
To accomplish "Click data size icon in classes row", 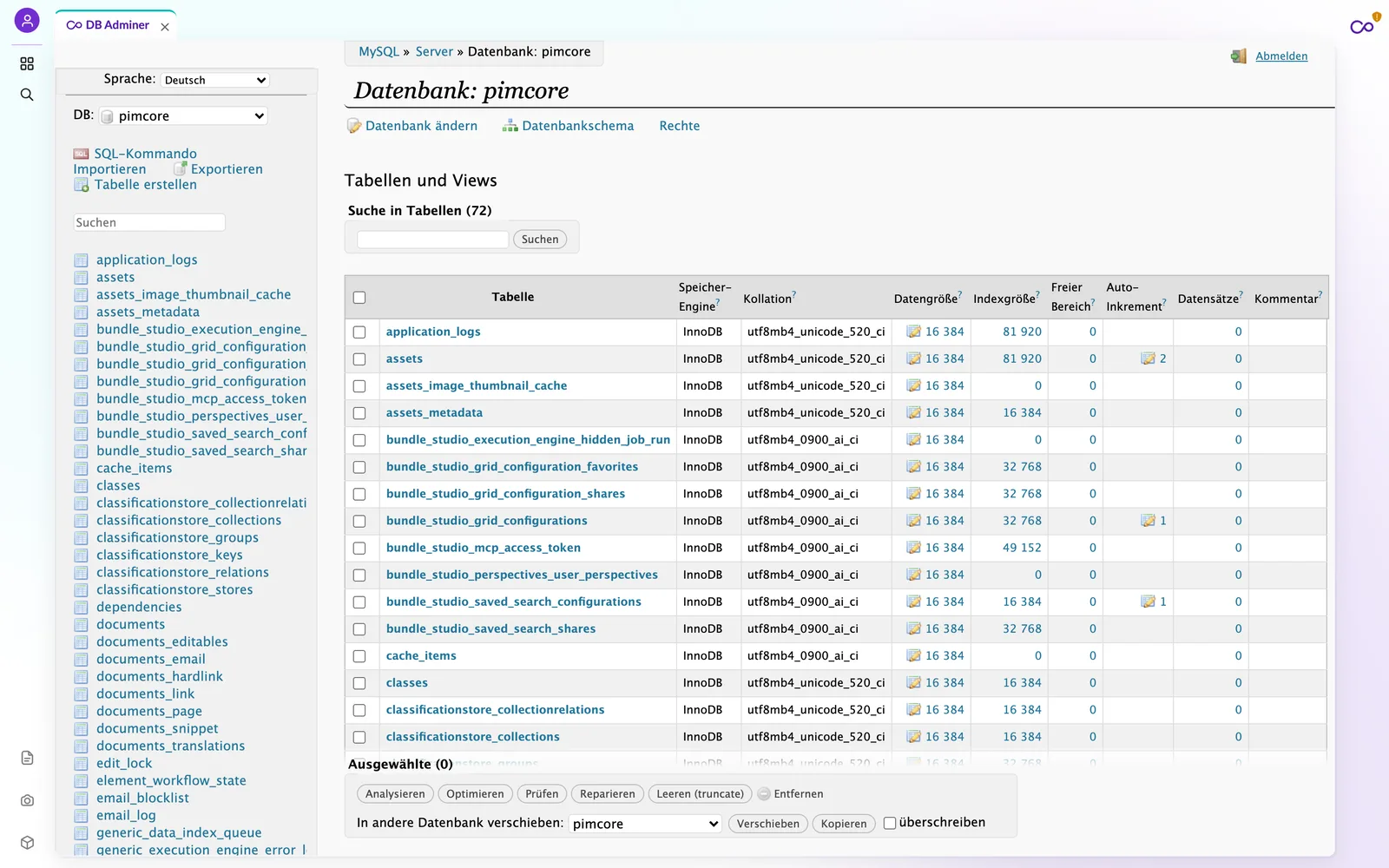I will [x=913, y=682].
